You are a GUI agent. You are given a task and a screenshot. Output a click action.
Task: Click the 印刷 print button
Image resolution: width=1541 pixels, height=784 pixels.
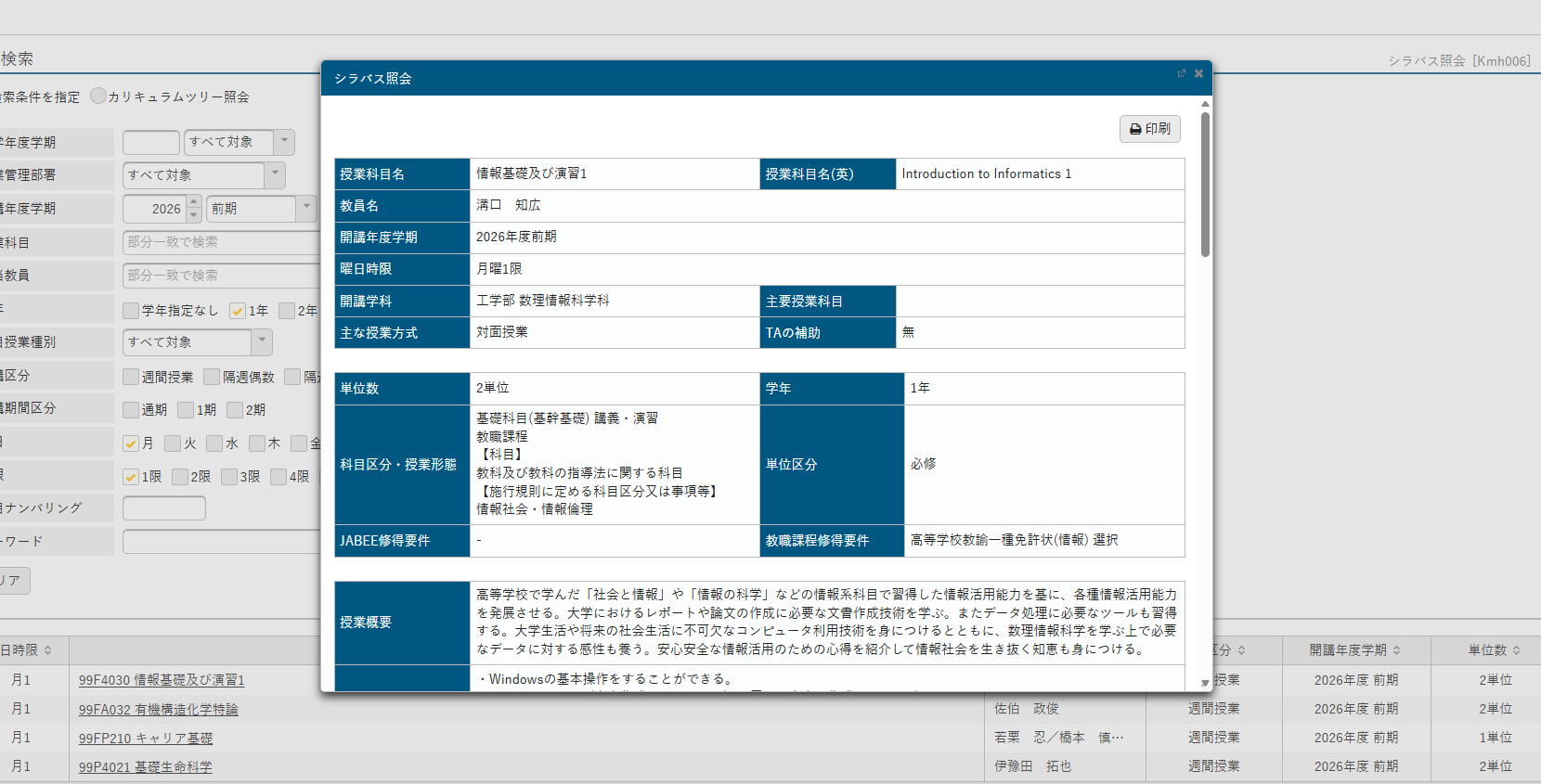click(1149, 129)
